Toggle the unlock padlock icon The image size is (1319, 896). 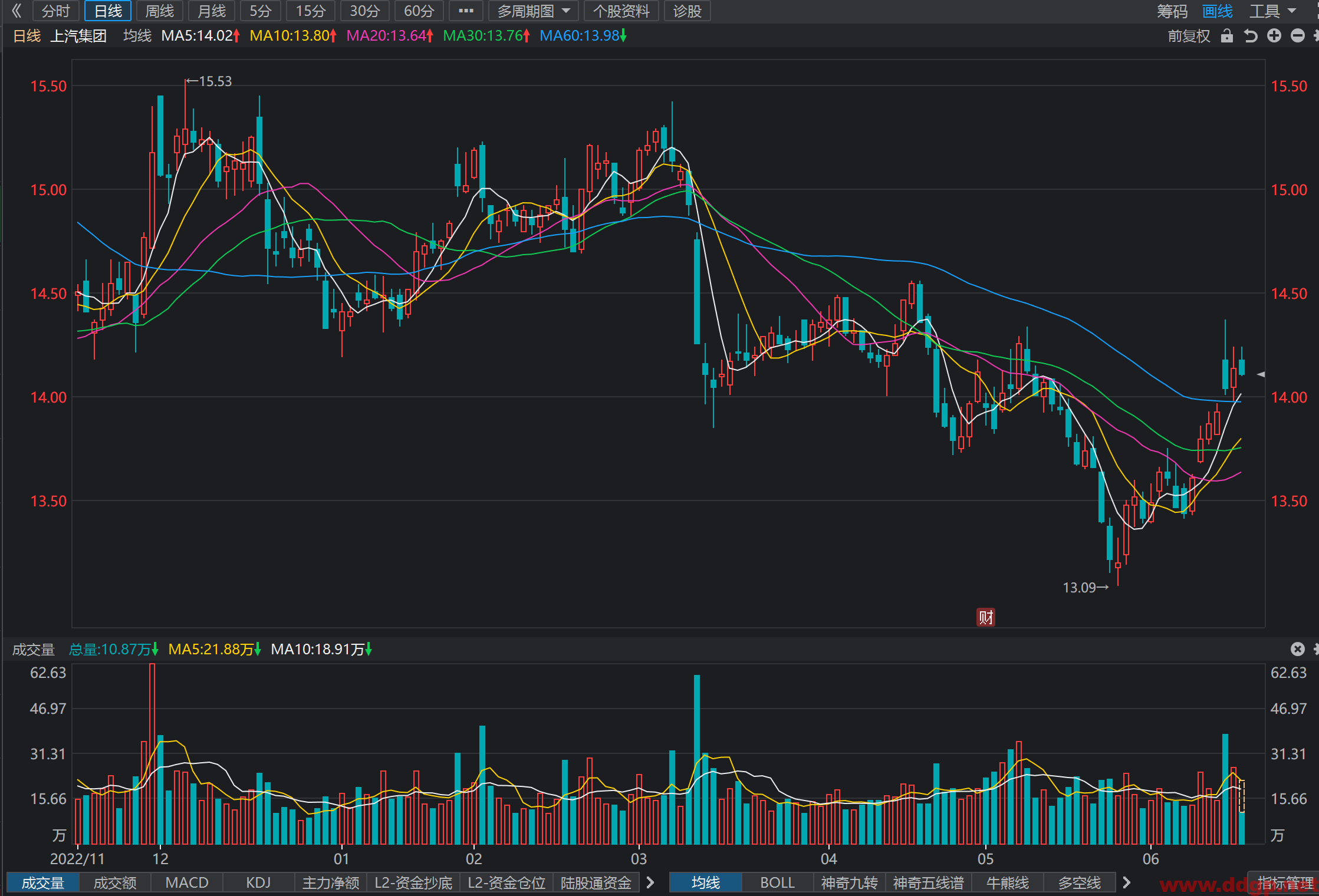pyautogui.click(x=1227, y=36)
